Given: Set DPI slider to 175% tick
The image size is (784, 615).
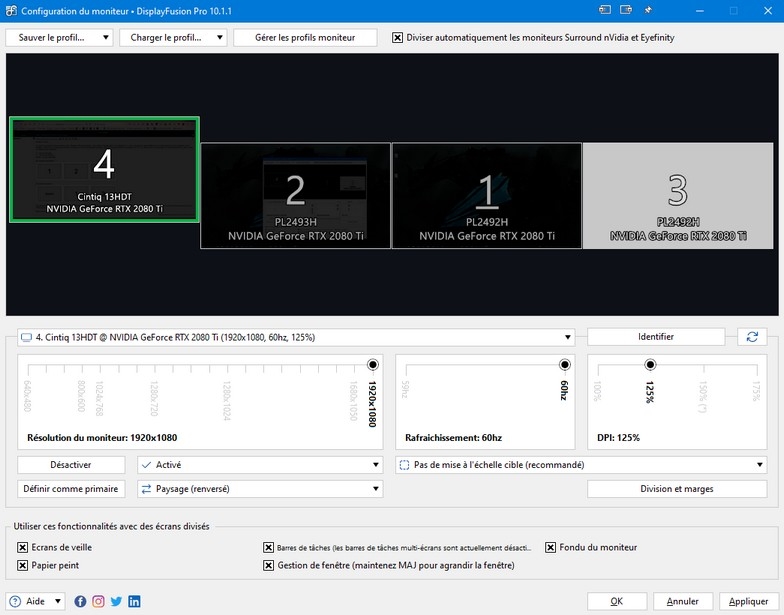Looking at the screenshot, I should point(757,370).
